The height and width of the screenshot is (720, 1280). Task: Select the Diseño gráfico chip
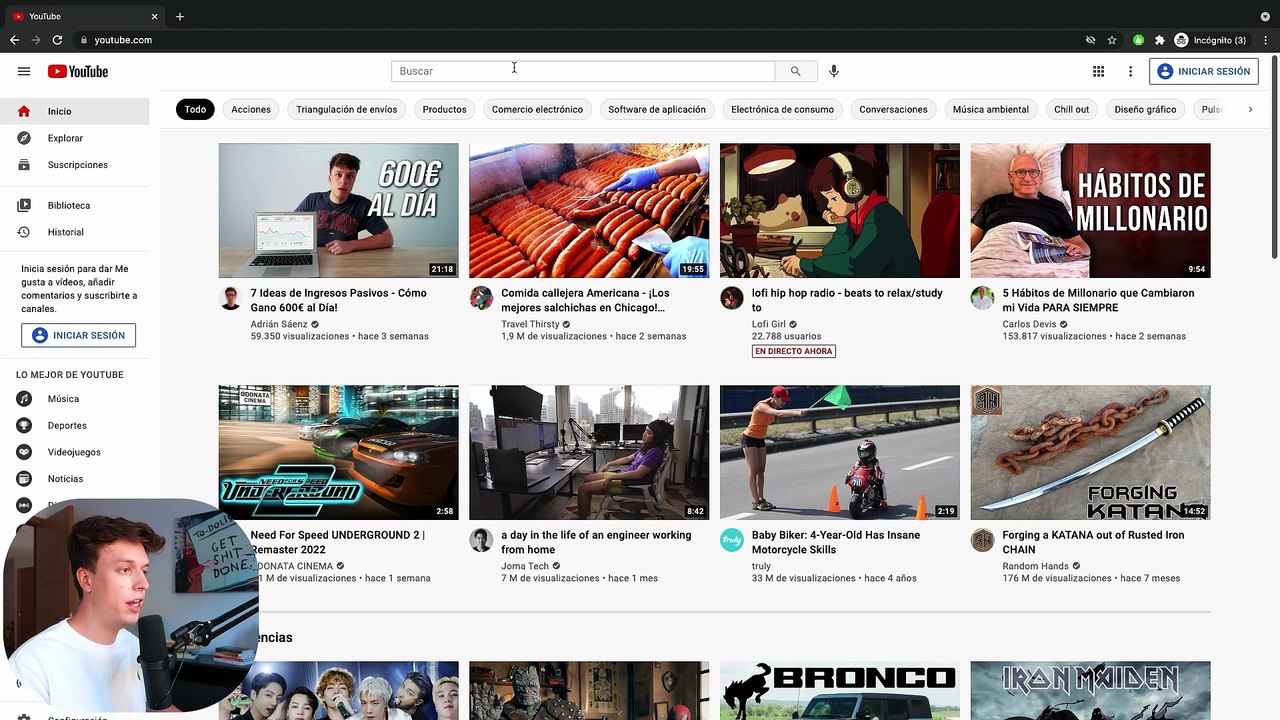pos(1145,109)
